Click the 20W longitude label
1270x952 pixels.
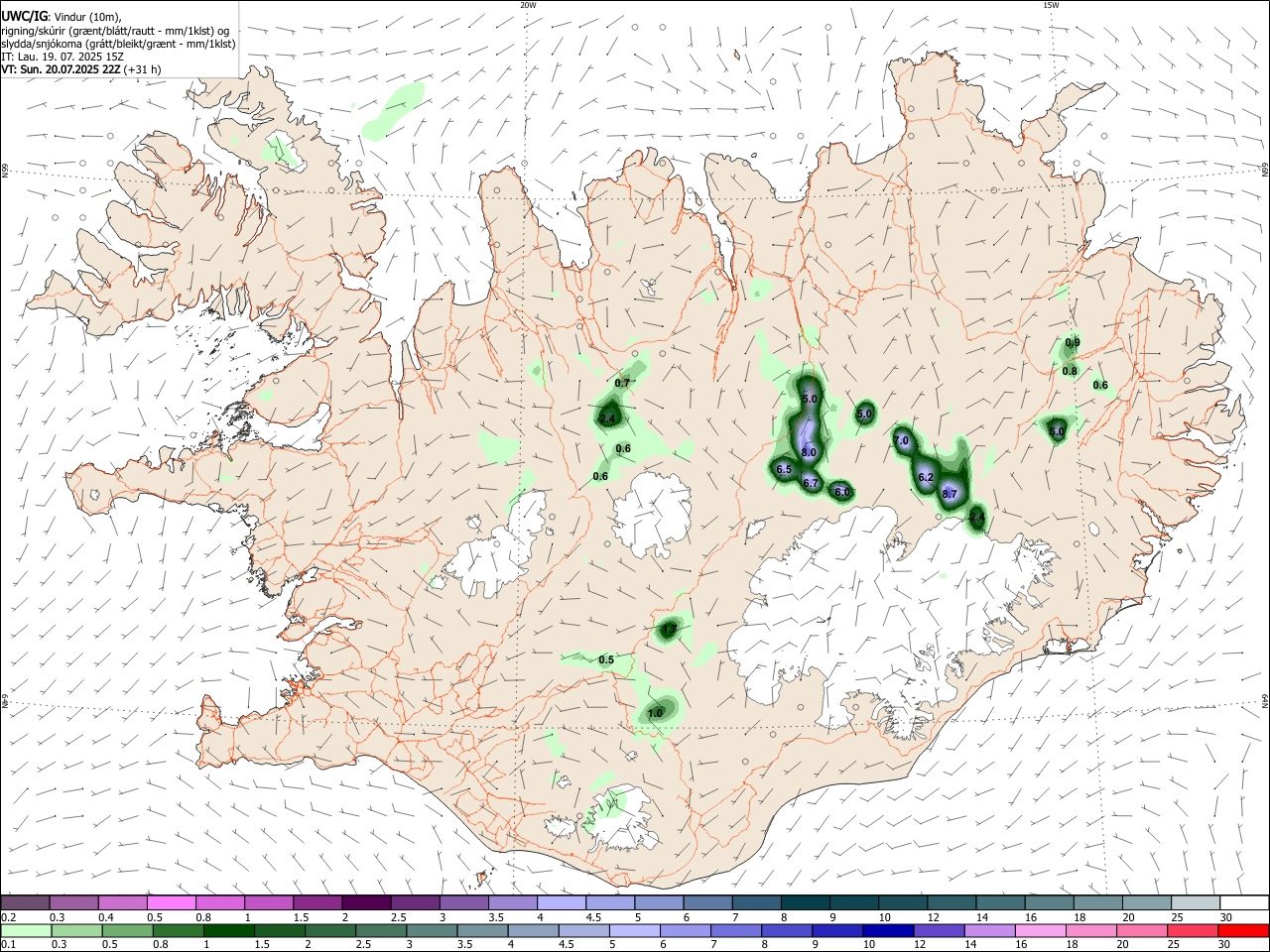click(x=528, y=5)
